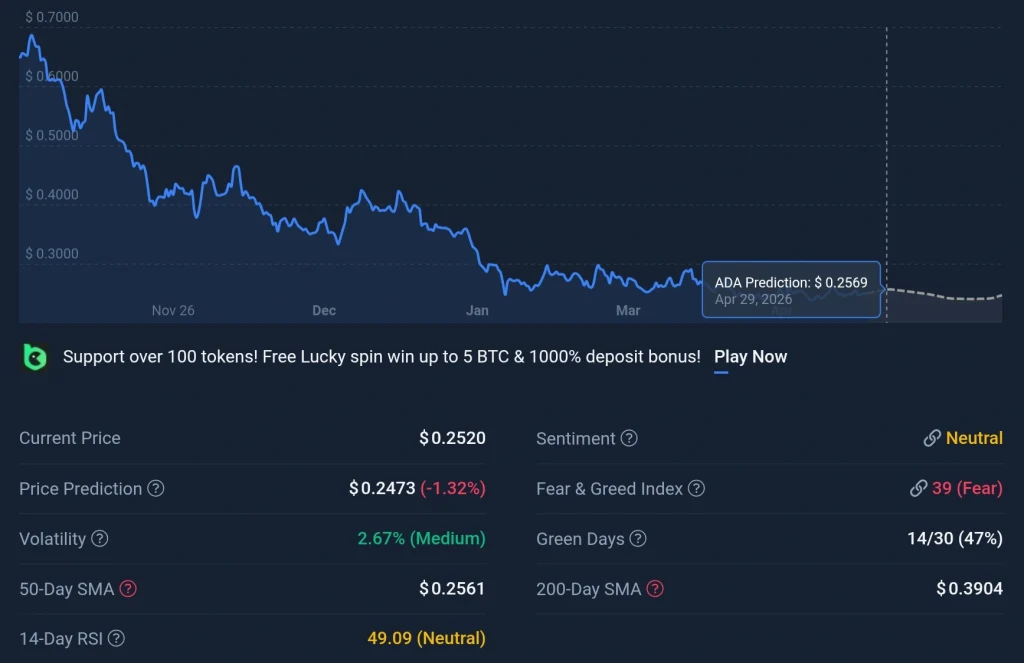The image size is (1024, 663).
Task: Open the 50-Day SMA red help icon
Action: [128, 589]
